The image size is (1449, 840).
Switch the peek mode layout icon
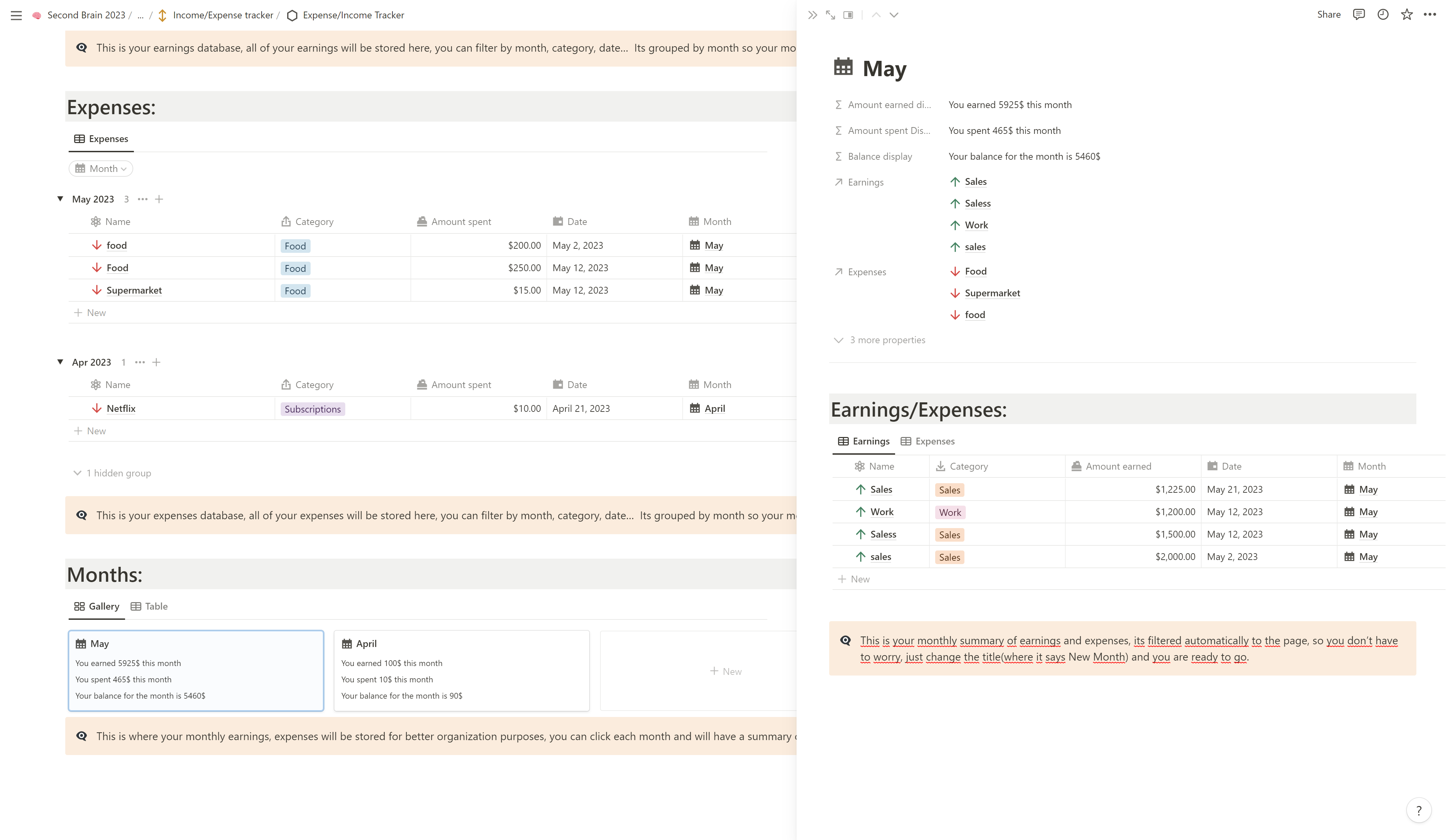click(848, 15)
